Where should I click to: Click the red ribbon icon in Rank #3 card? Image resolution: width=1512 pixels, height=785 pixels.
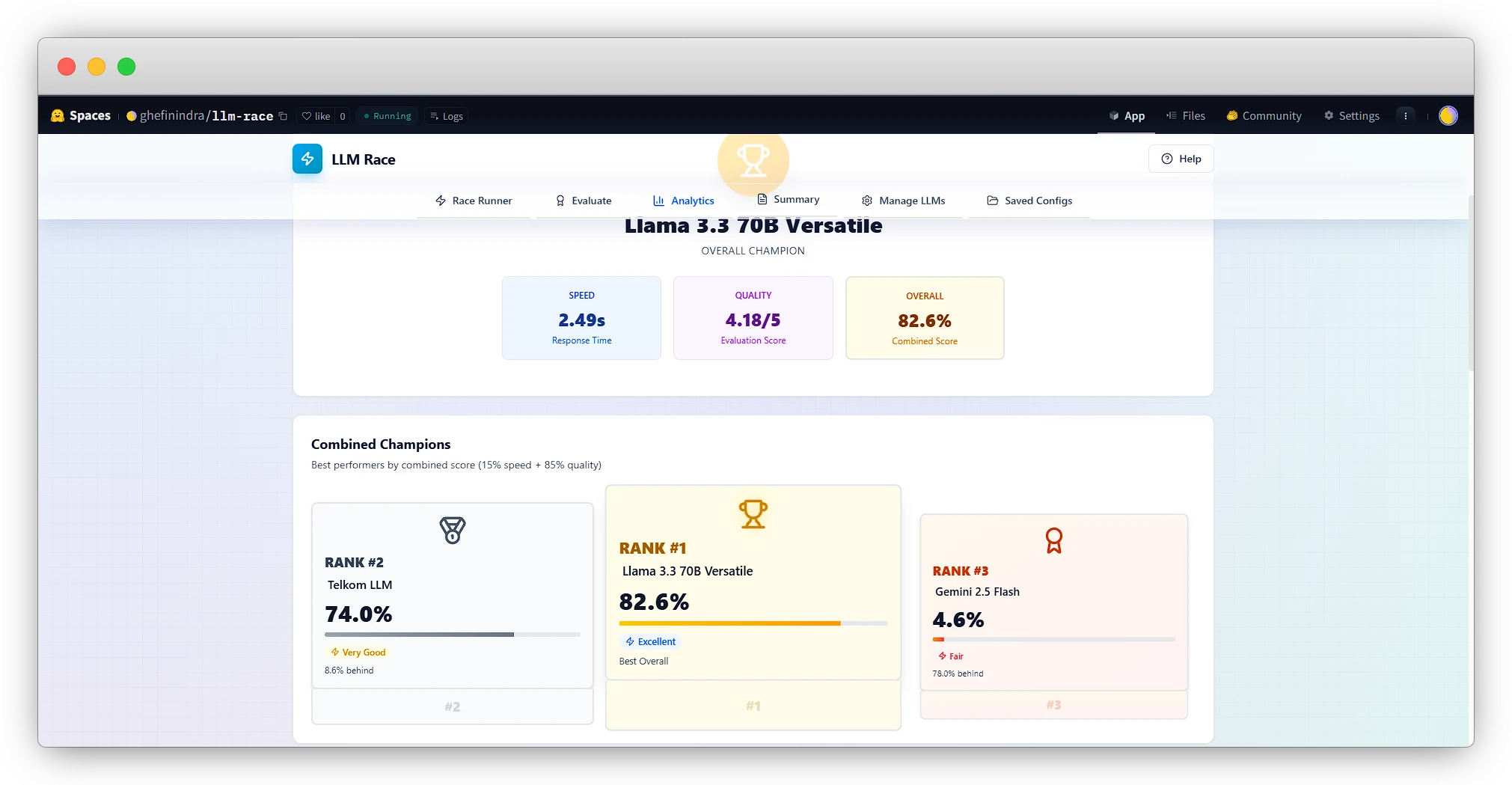tap(1053, 540)
